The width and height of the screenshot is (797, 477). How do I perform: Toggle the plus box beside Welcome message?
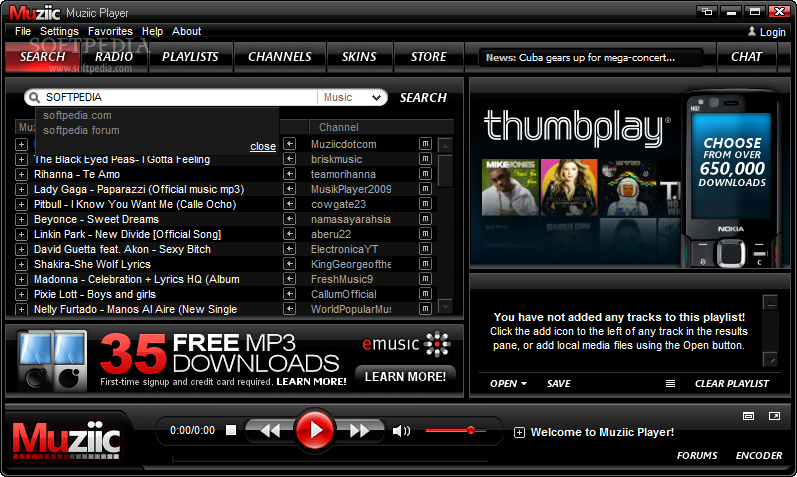click(x=519, y=433)
